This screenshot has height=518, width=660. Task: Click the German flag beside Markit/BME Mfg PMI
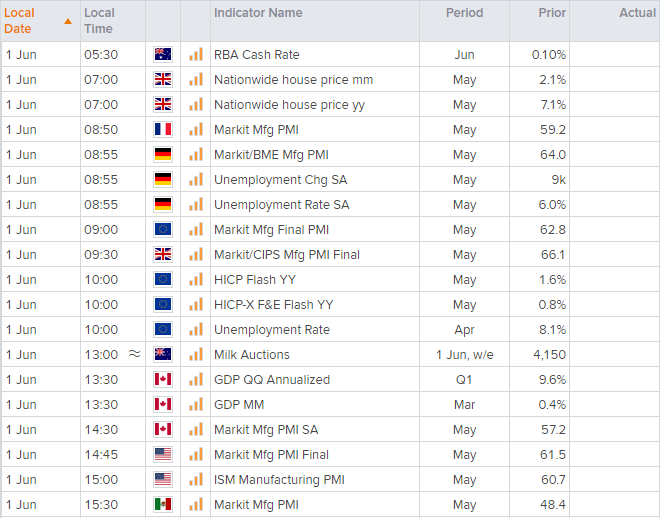pyautogui.click(x=163, y=155)
